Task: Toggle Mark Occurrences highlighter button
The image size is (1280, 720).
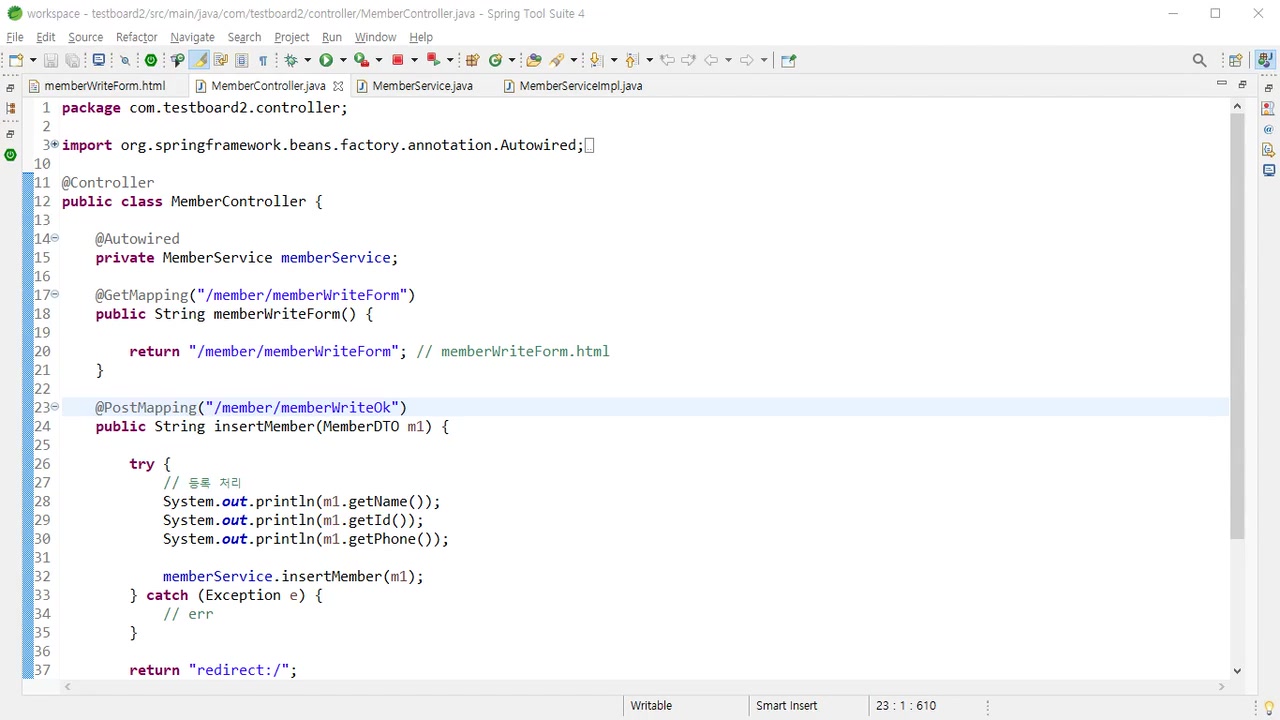Action: [x=200, y=60]
